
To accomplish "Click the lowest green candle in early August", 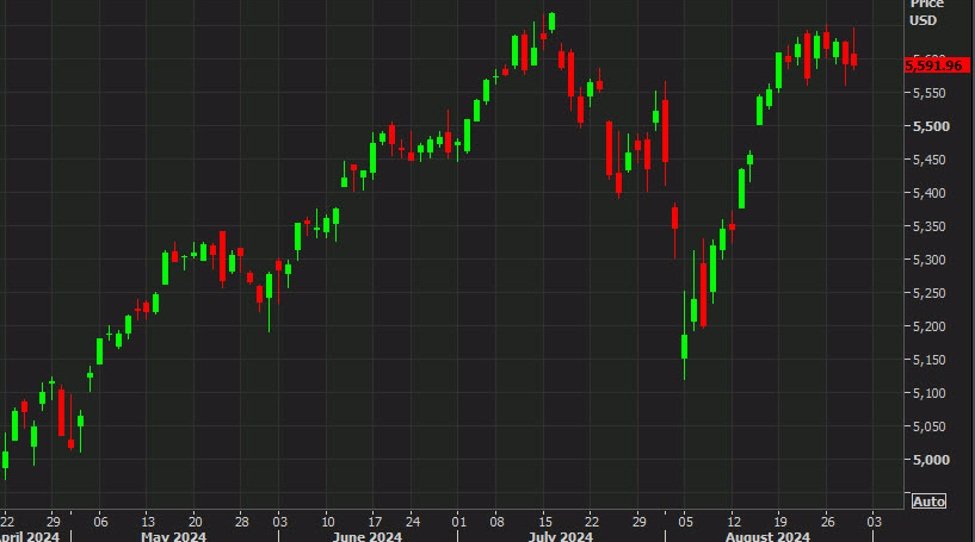I will tap(685, 346).
